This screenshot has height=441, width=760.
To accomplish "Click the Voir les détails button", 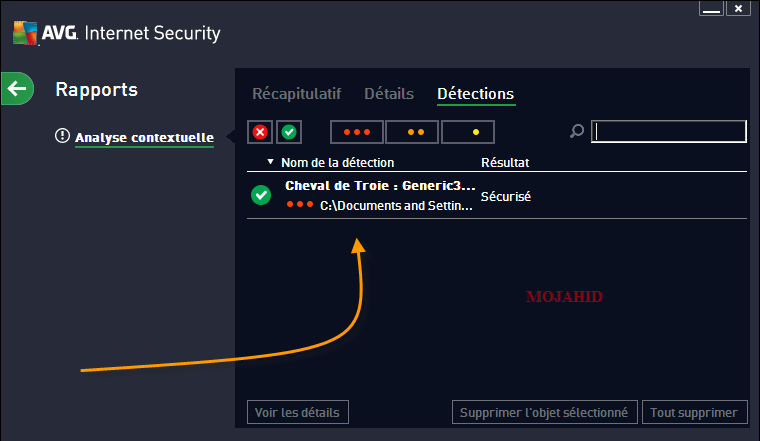I will point(298,412).
